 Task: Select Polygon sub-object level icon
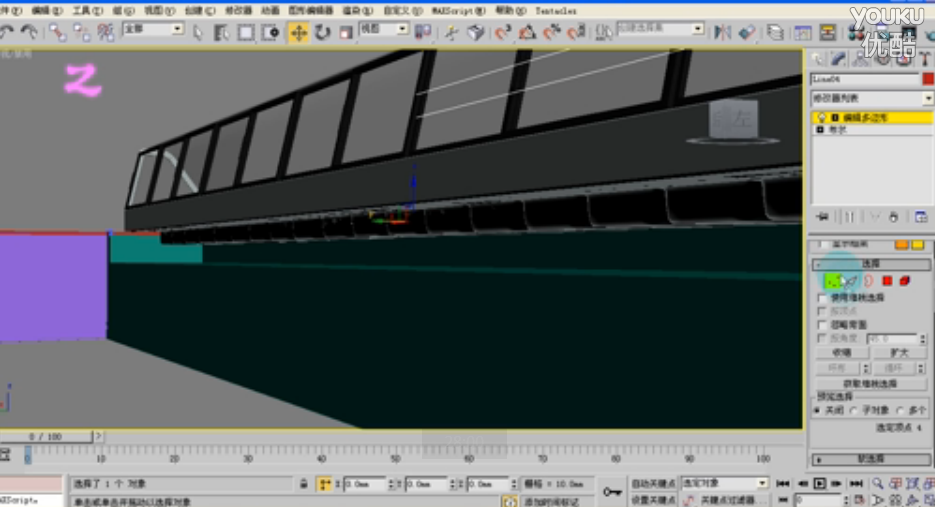[x=887, y=280]
